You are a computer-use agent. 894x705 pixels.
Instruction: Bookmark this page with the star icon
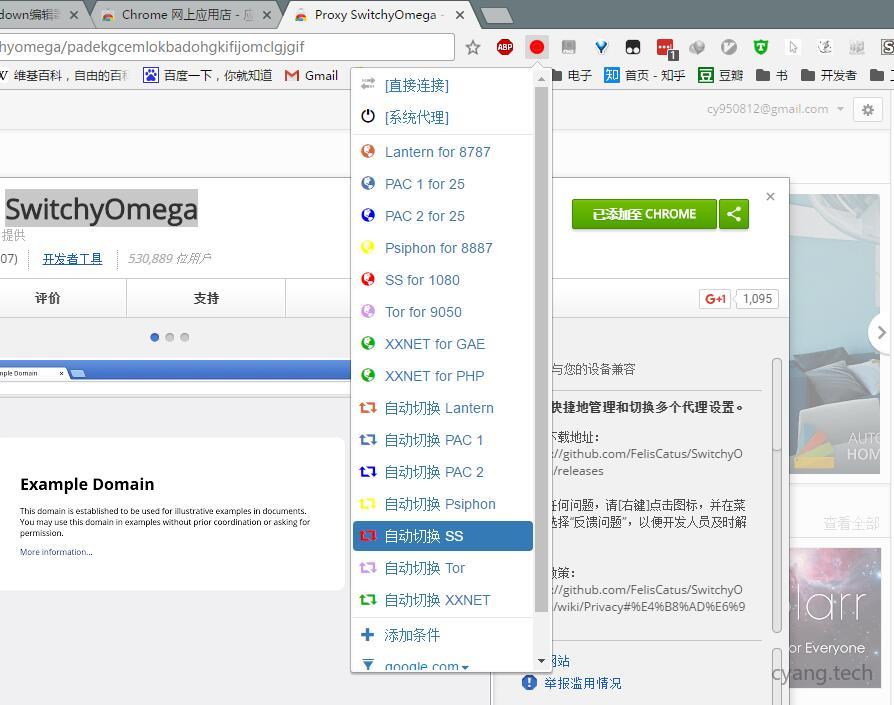point(473,47)
